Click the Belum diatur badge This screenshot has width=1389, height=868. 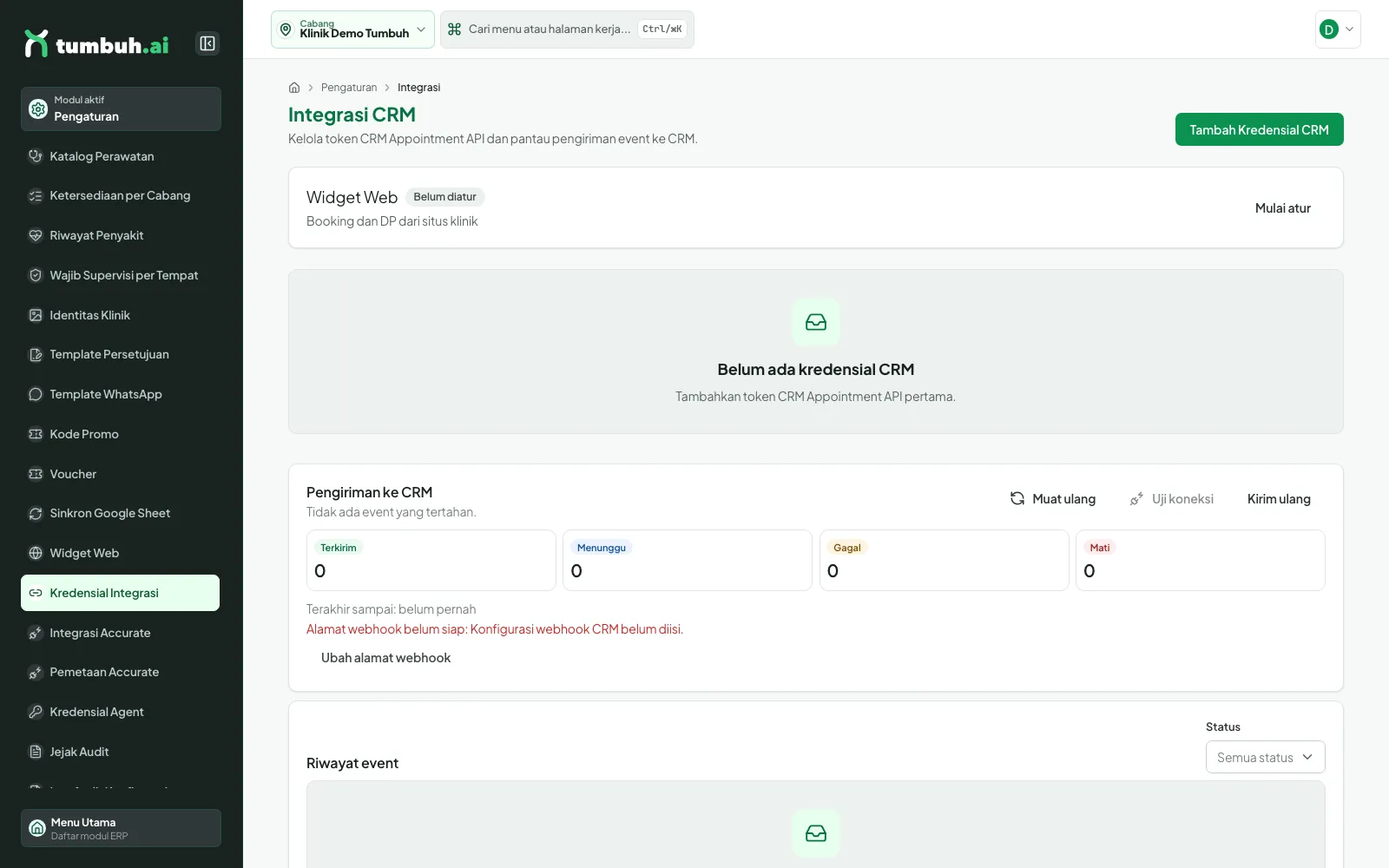tap(444, 197)
